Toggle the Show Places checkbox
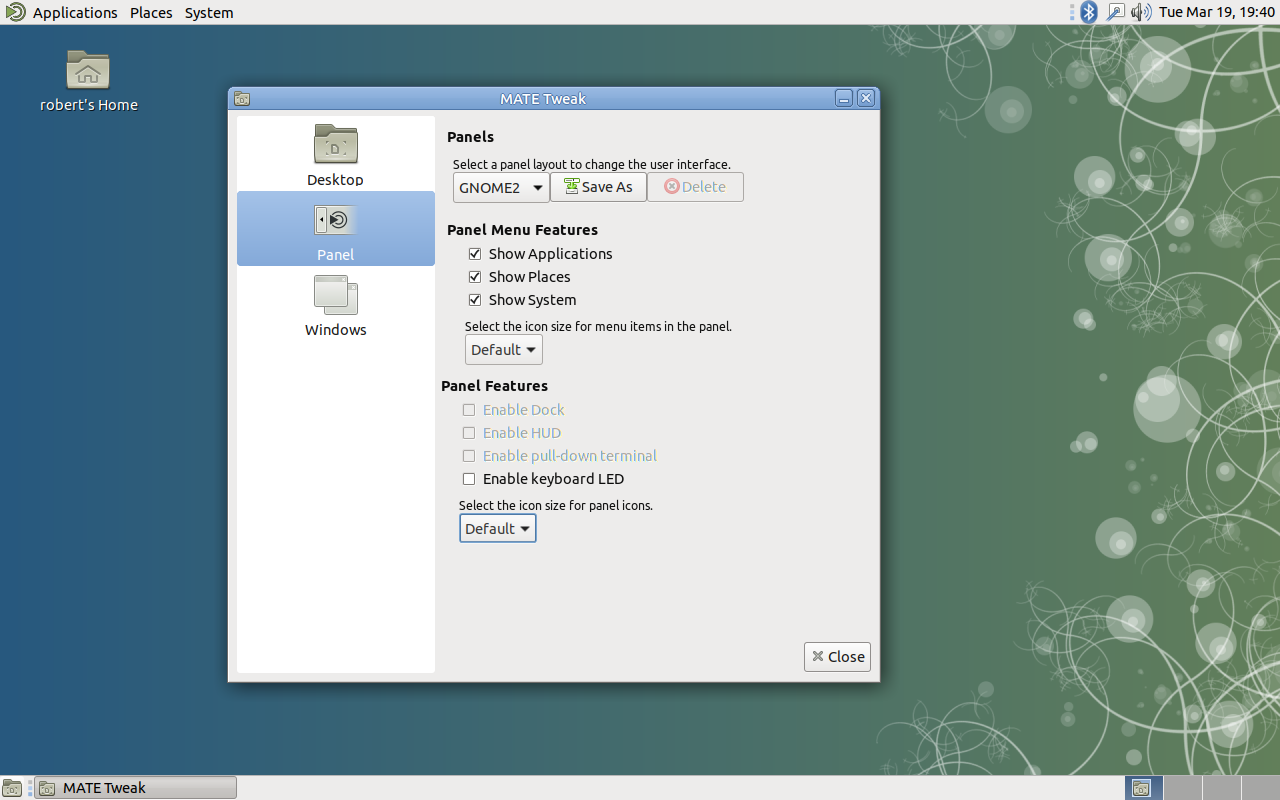The height and width of the screenshot is (800, 1280). [x=475, y=277]
